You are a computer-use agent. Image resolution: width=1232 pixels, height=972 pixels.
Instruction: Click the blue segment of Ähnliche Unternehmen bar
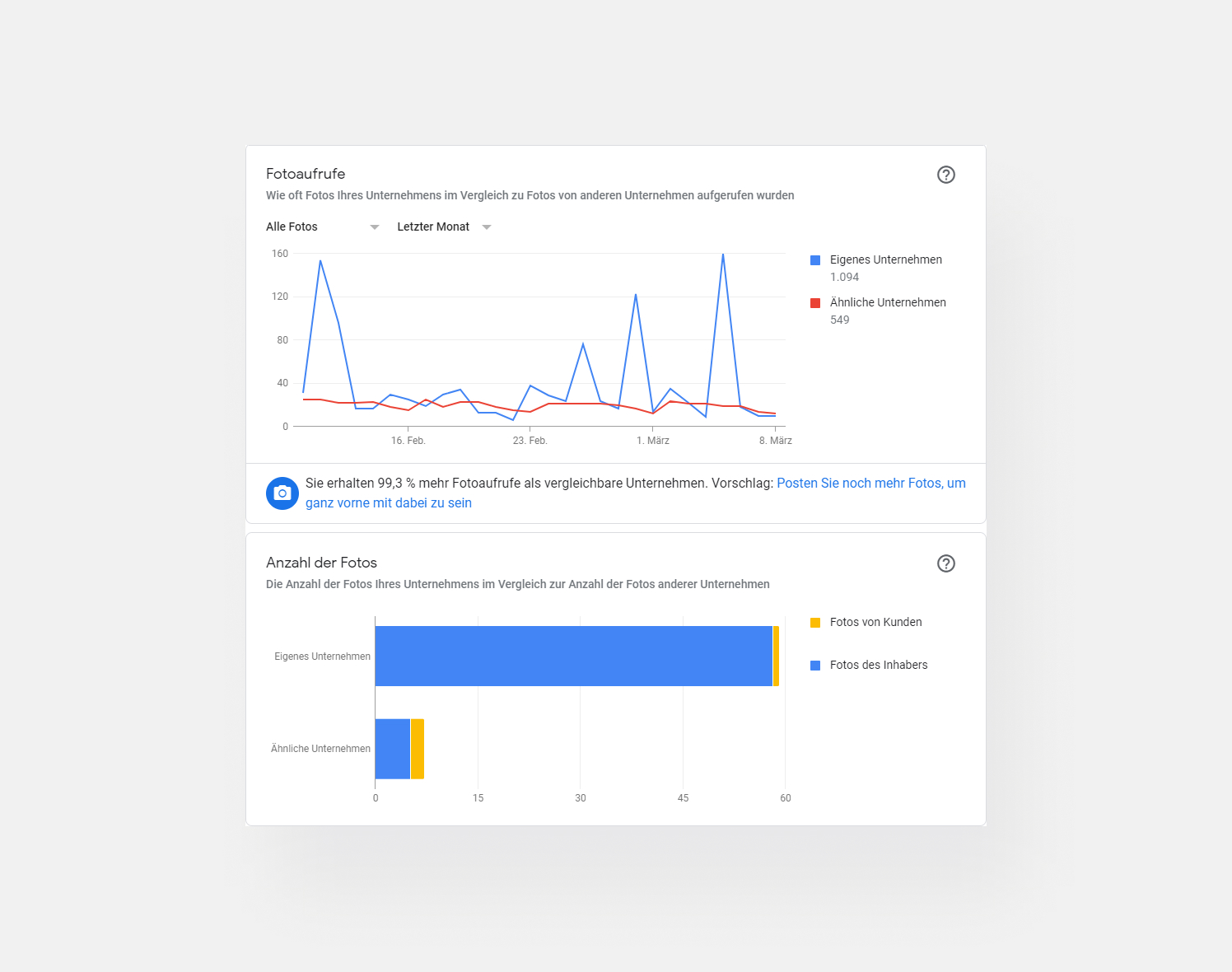[x=392, y=749]
